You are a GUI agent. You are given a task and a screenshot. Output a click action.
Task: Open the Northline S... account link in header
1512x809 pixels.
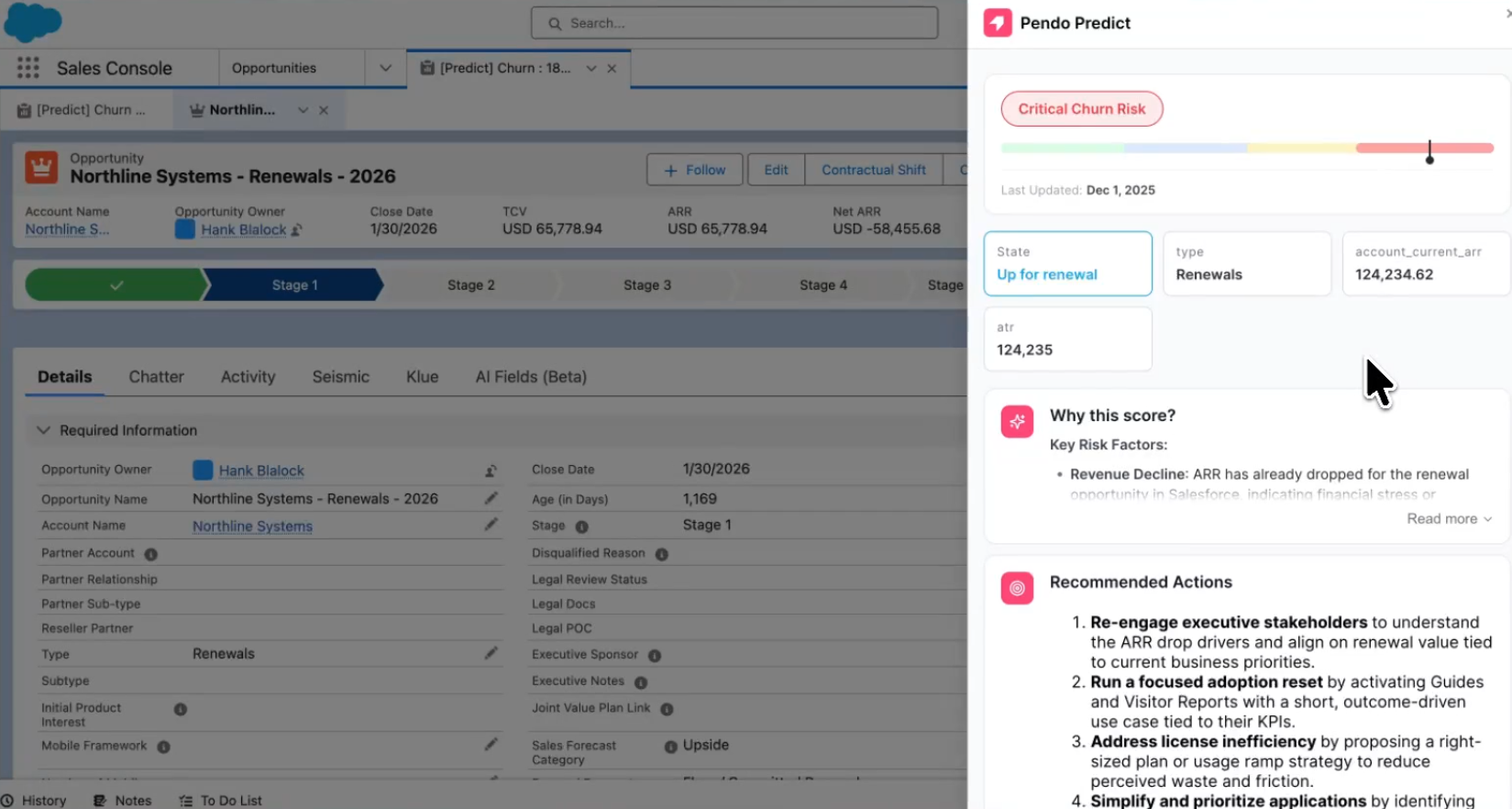[x=67, y=229]
